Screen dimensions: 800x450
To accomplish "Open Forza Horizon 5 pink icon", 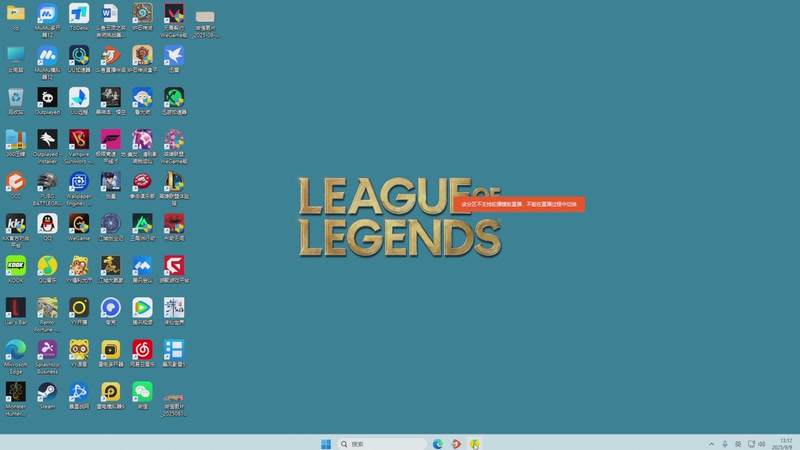I will tap(111, 146).
